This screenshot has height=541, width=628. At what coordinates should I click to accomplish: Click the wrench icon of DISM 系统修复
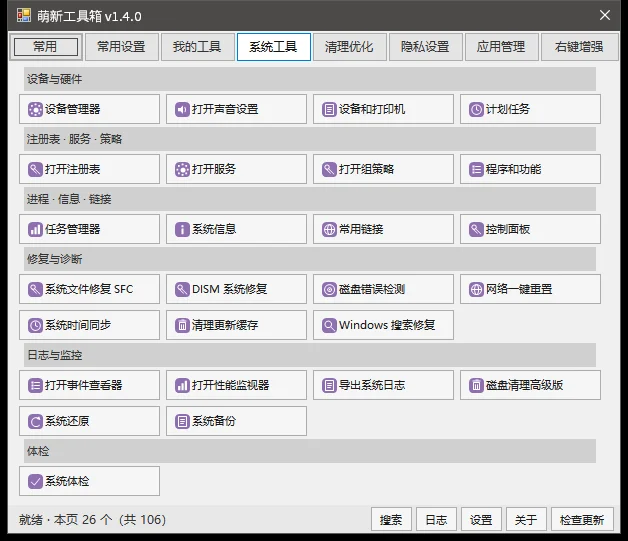pyautogui.click(x=182, y=289)
